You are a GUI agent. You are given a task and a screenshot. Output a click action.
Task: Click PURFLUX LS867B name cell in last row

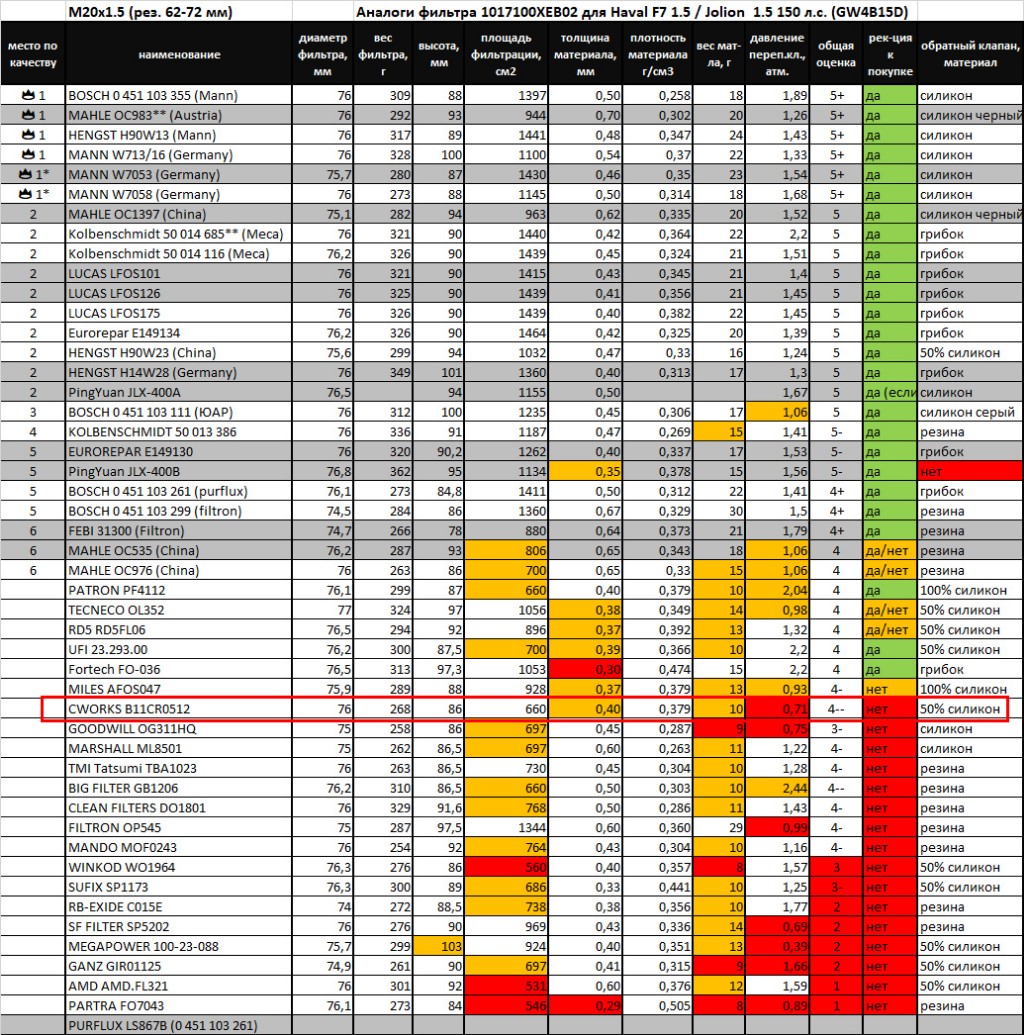pos(179,1025)
